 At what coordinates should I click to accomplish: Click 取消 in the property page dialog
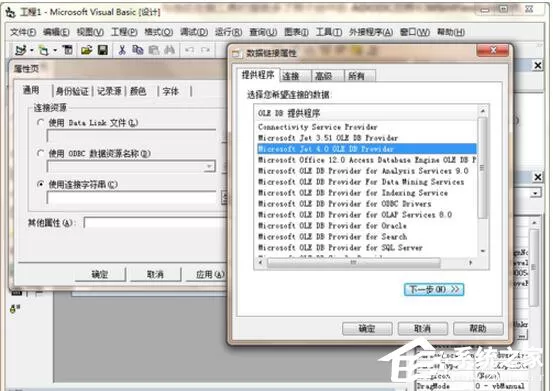click(155, 274)
